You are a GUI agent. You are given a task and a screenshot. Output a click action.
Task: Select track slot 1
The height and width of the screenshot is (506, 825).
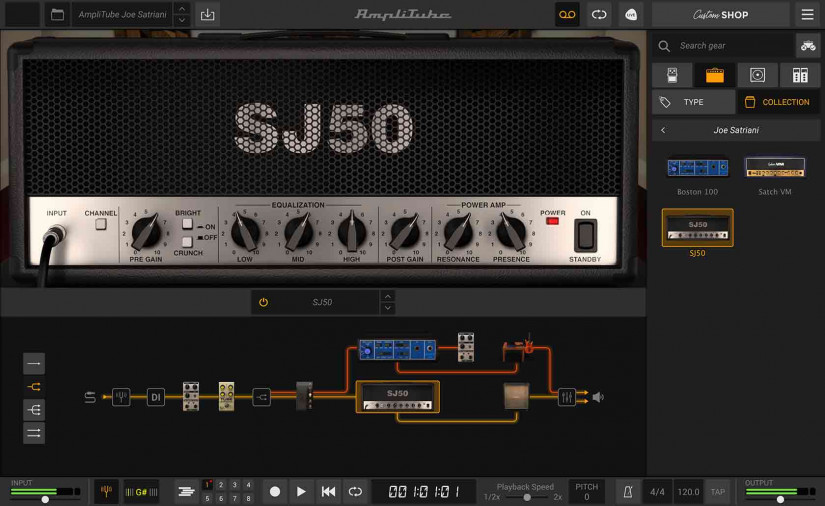click(x=207, y=485)
